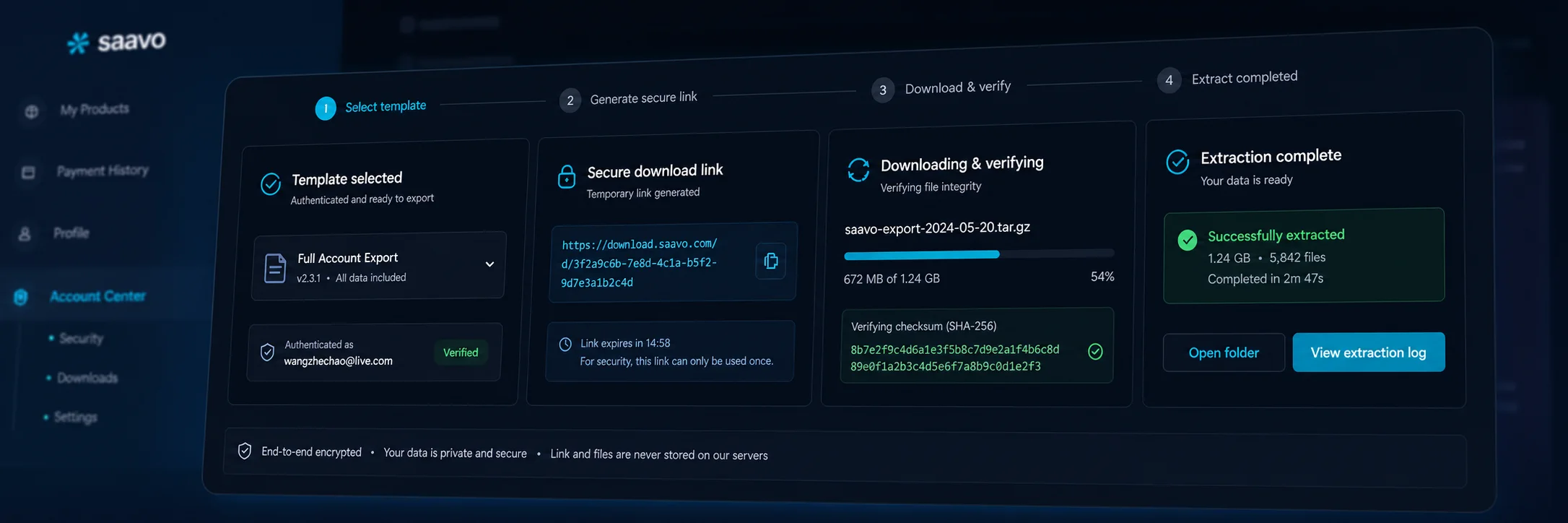The height and width of the screenshot is (523, 1568).
Task: Click the Open folder button
Action: click(x=1224, y=353)
